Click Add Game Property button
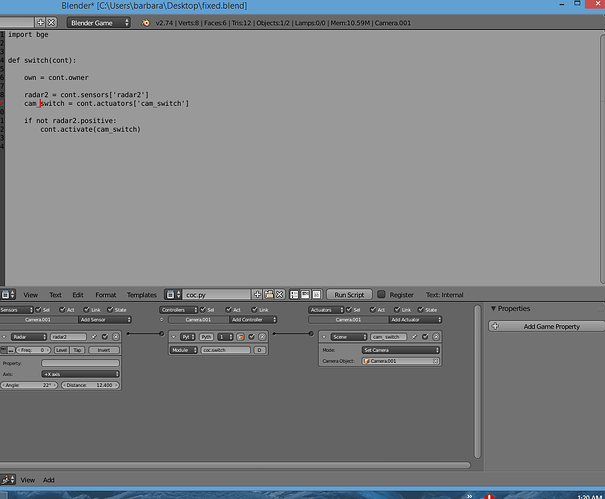Screen dimensions: 605x499 (x=547, y=326)
